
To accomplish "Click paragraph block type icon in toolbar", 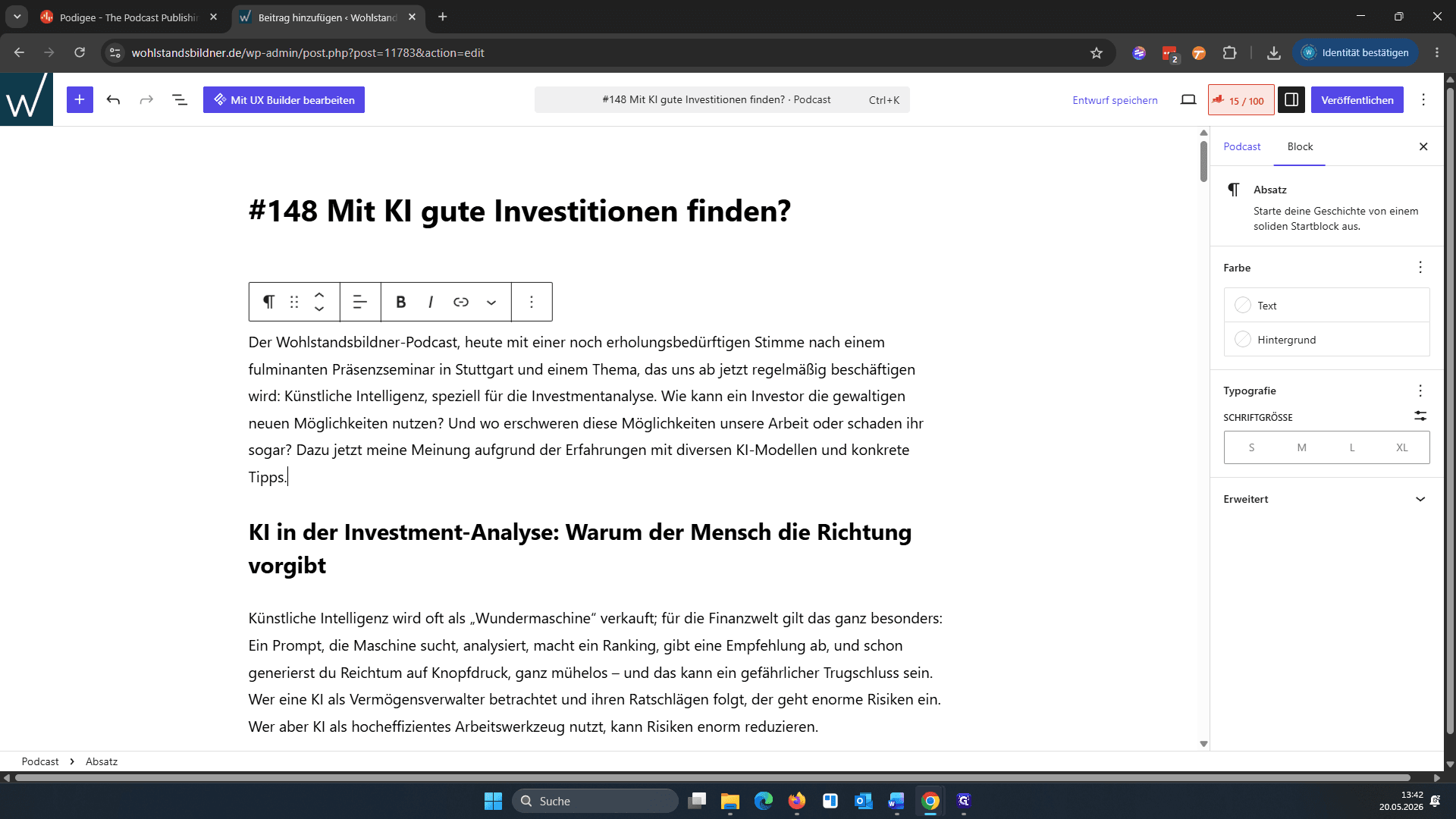I will 268,302.
